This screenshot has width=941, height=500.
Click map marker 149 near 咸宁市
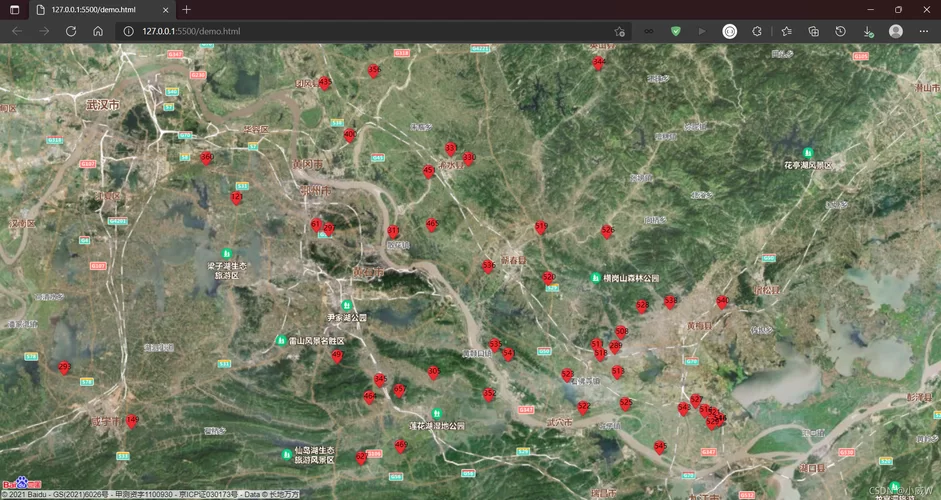tap(132, 421)
